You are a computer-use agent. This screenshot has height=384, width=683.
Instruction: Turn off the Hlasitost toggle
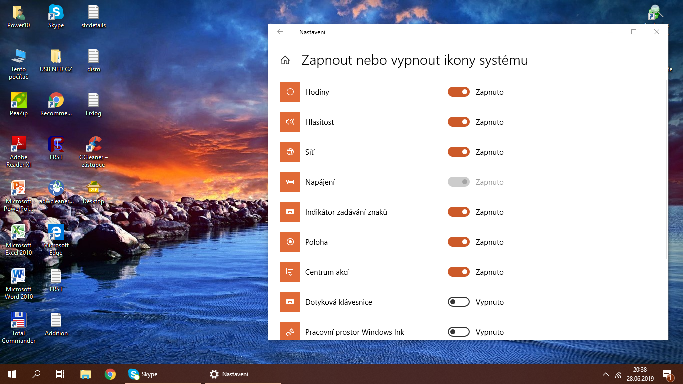pyautogui.click(x=458, y=122)
